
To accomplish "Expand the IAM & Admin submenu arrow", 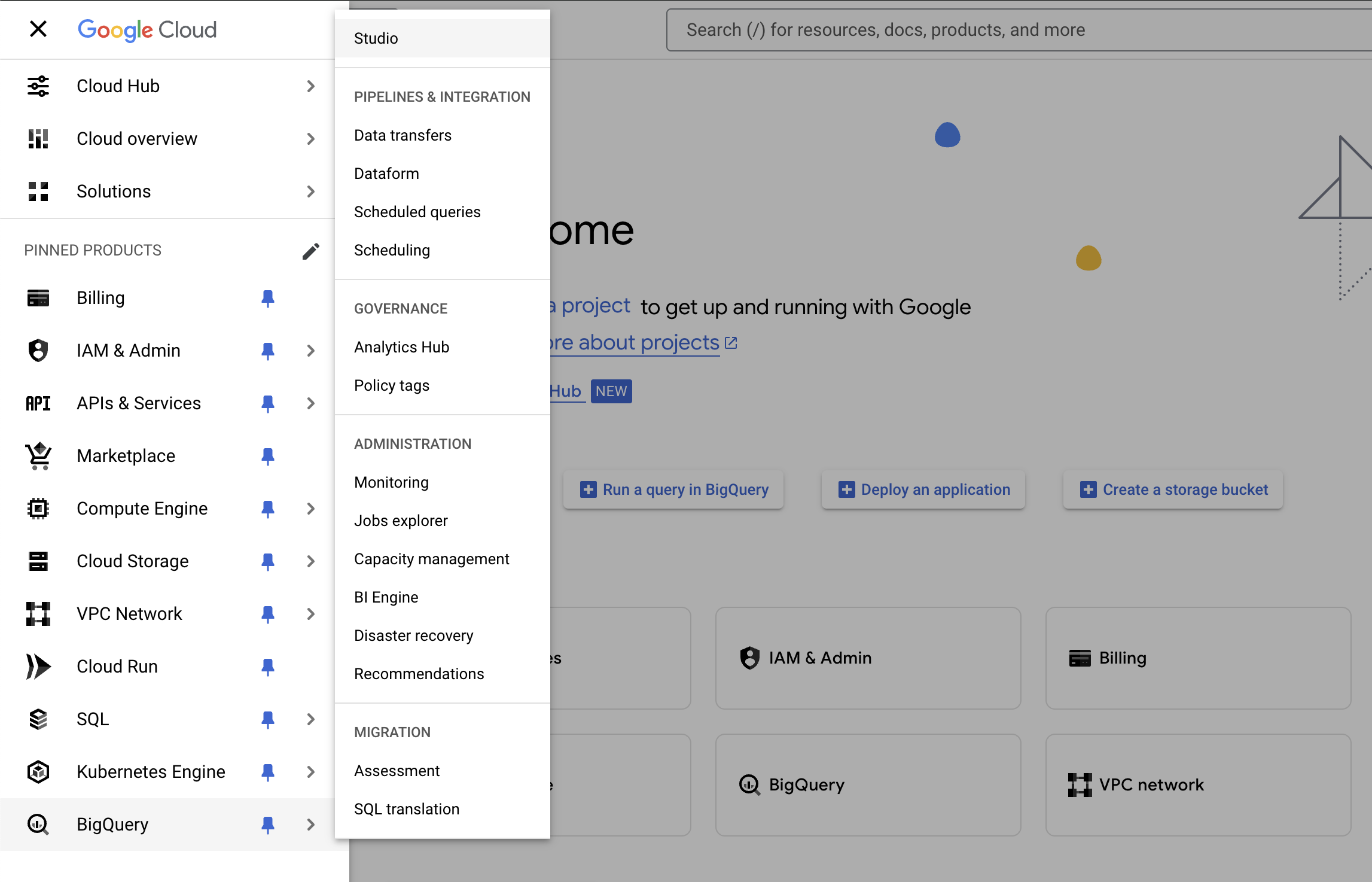I will (310, 351).
